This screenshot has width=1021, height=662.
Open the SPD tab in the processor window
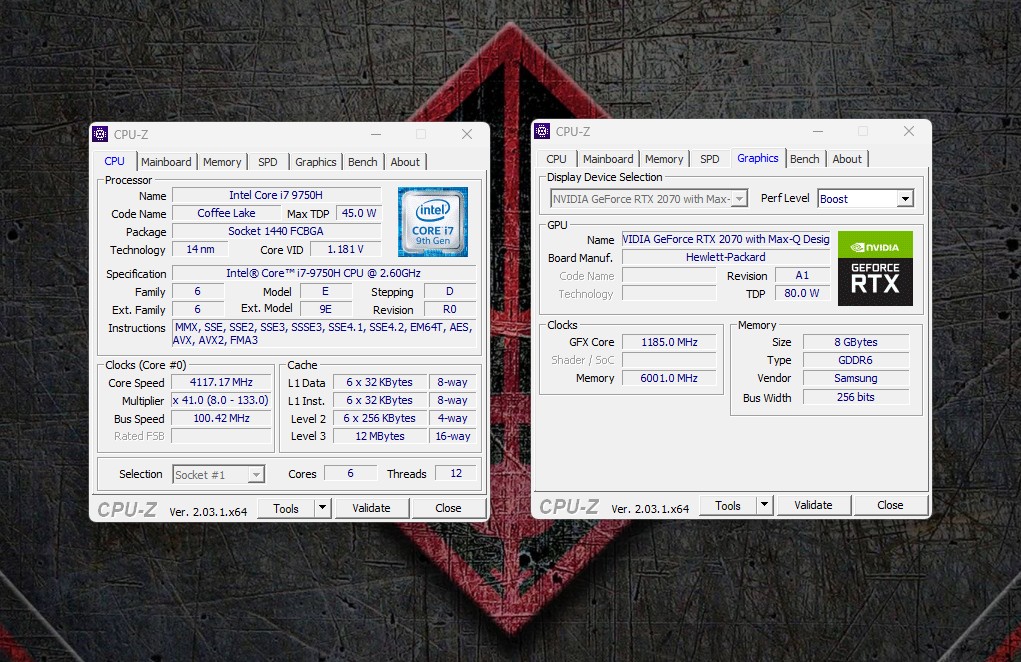coord(268,162)
